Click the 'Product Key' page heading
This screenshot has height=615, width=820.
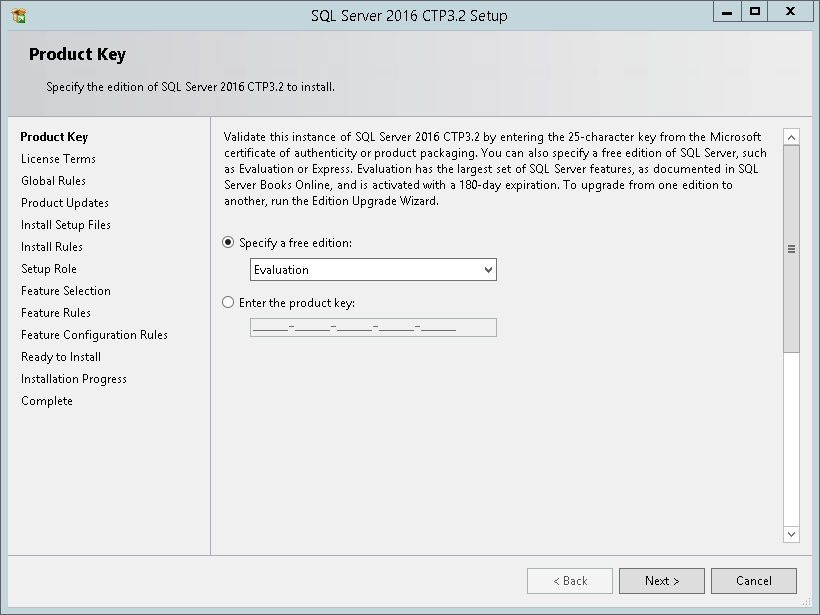coord(77,54)
